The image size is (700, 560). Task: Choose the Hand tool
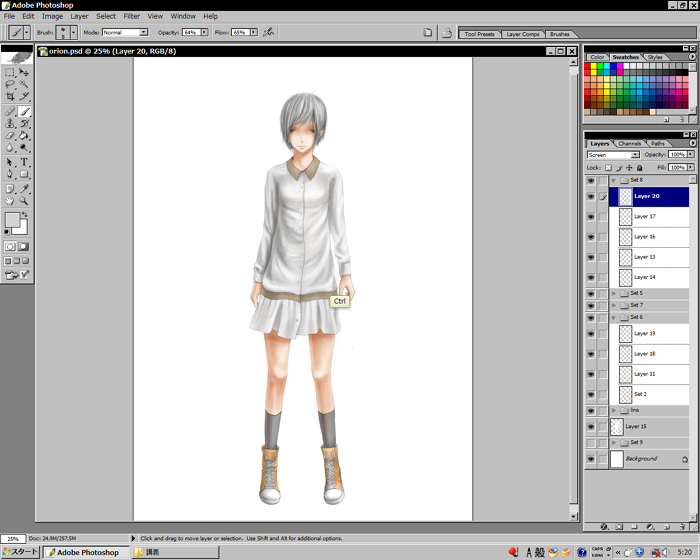(x=10, y=200)
